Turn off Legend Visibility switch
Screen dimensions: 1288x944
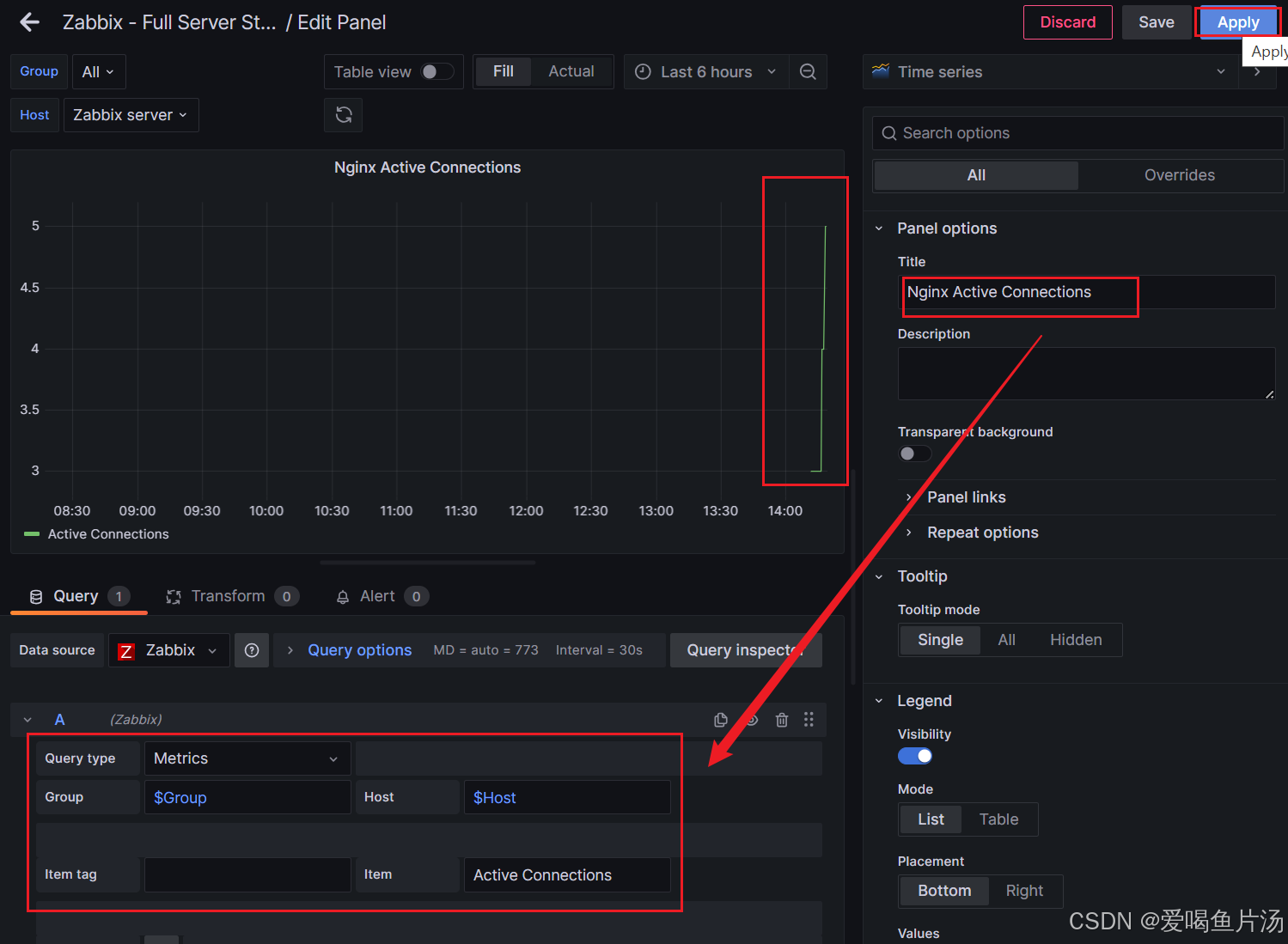[915, 756]
